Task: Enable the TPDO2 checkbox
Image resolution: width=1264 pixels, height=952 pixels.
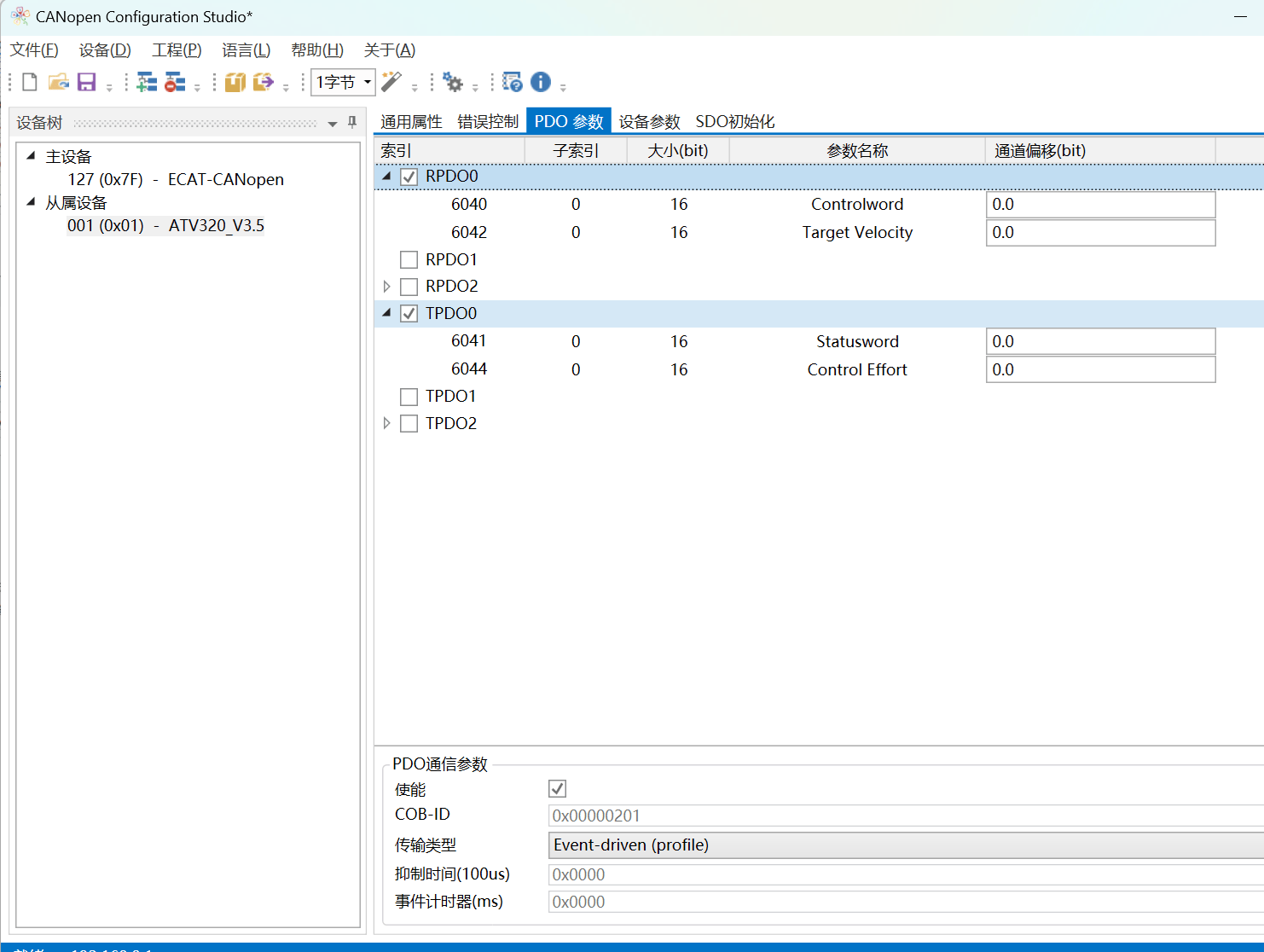Action: point(409,423)
